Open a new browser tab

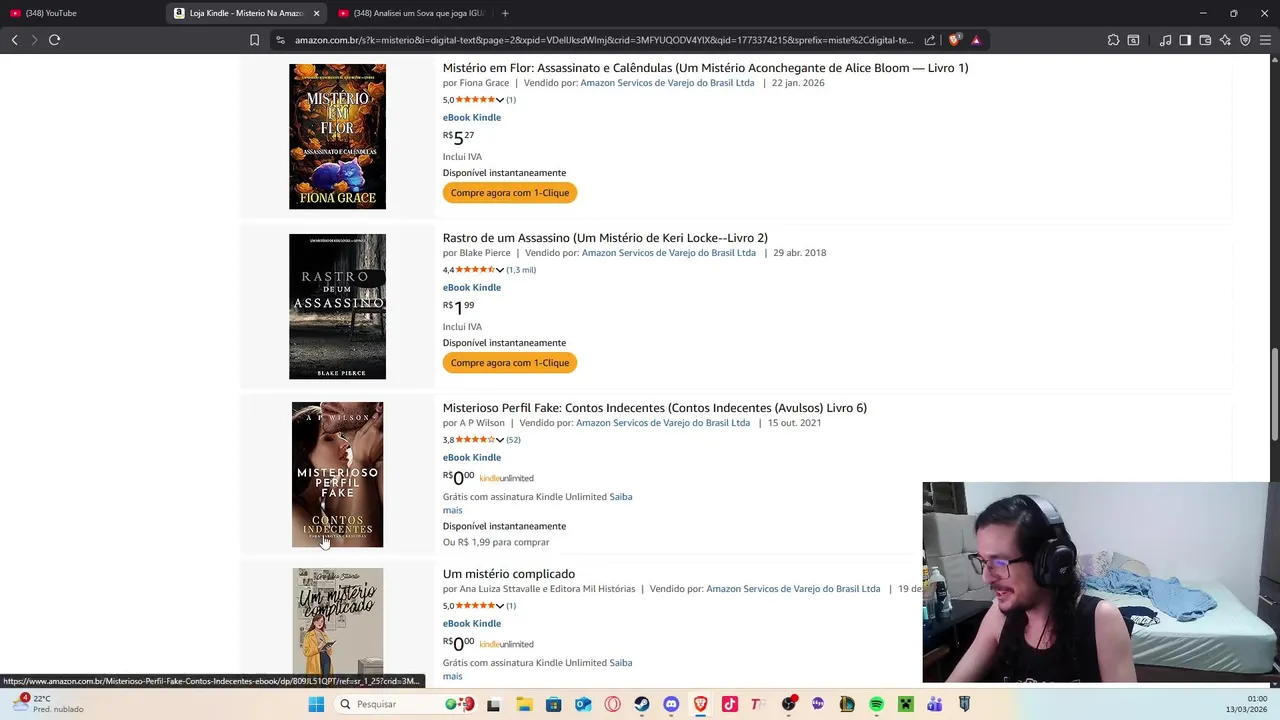(x=505, y=13)
